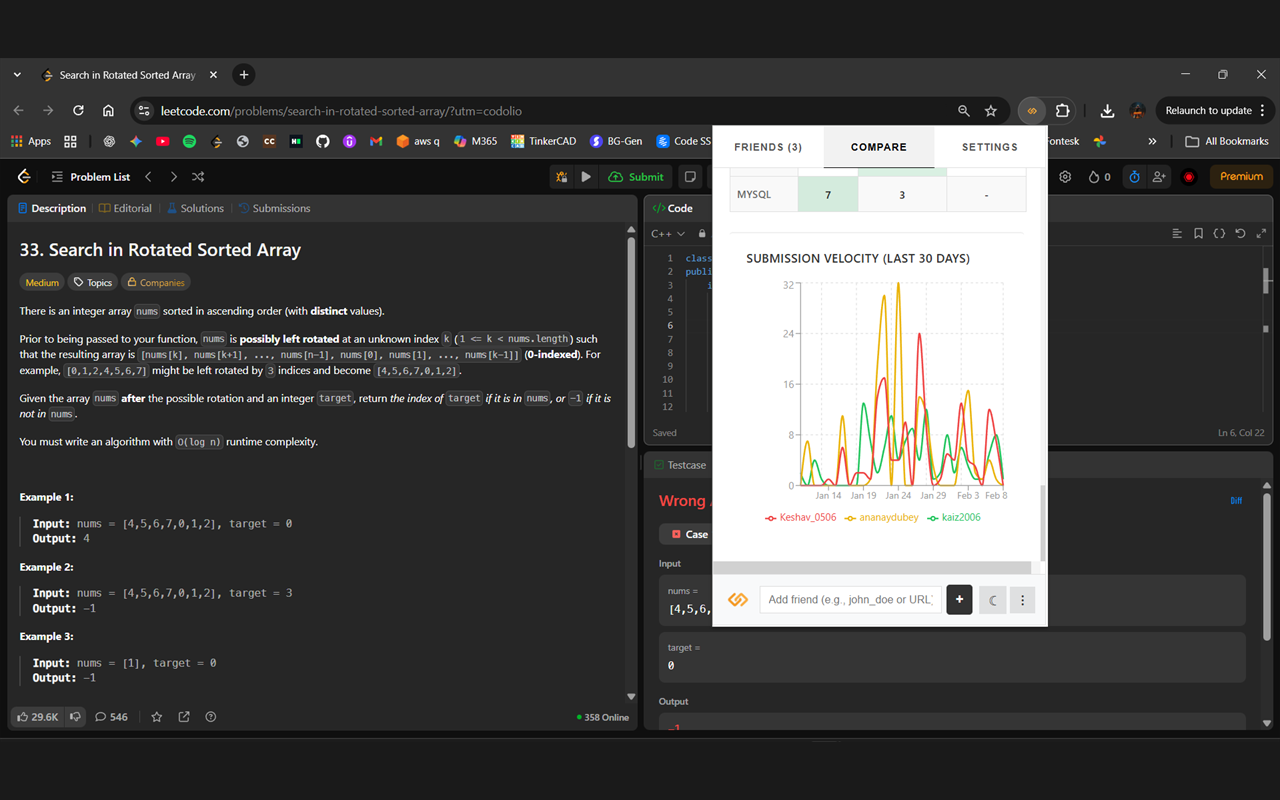Click the Diff link in the testcase panel

1236,500
